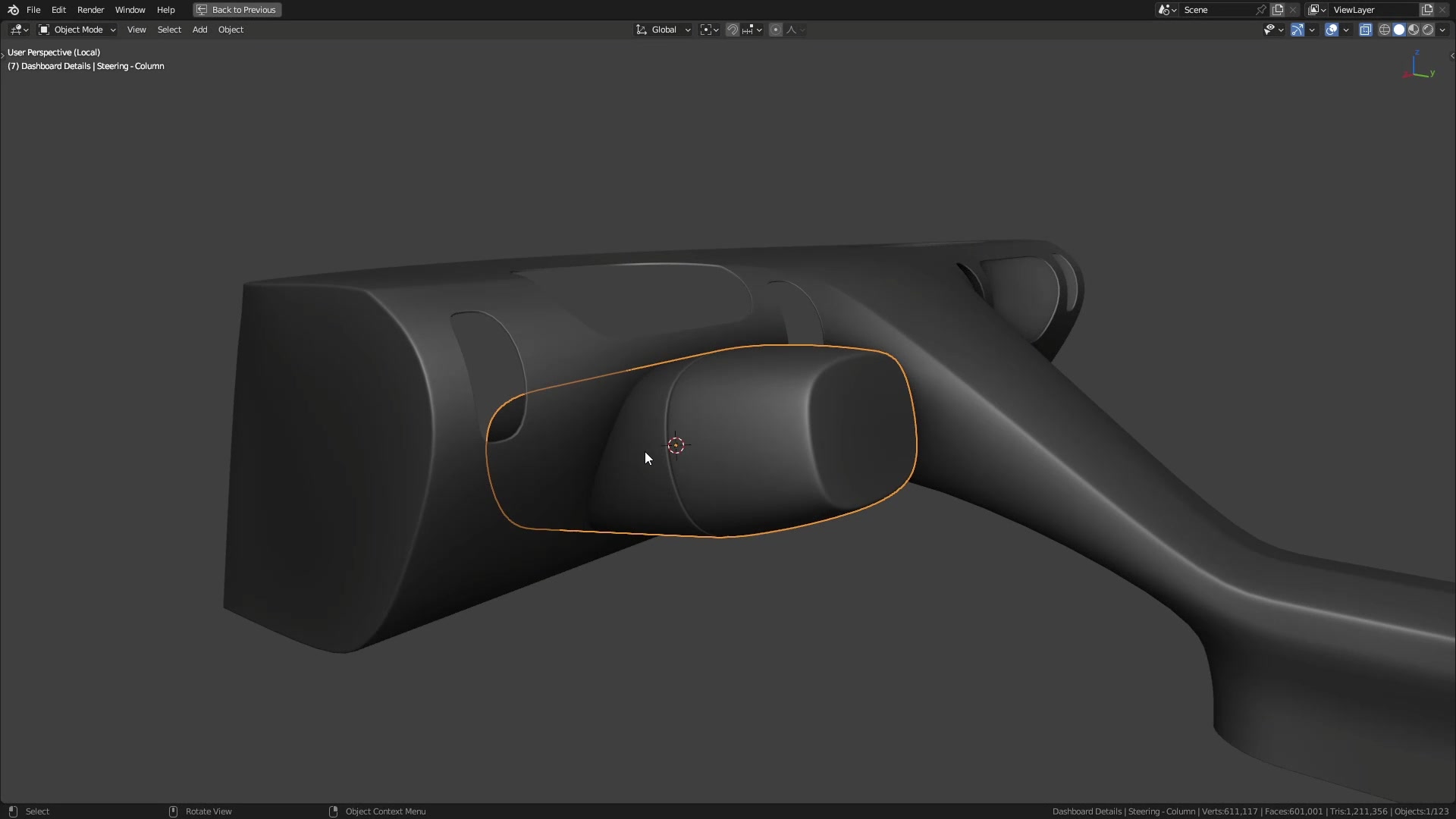Expand gizmo options dropdown arrow

click(1312, 30)
